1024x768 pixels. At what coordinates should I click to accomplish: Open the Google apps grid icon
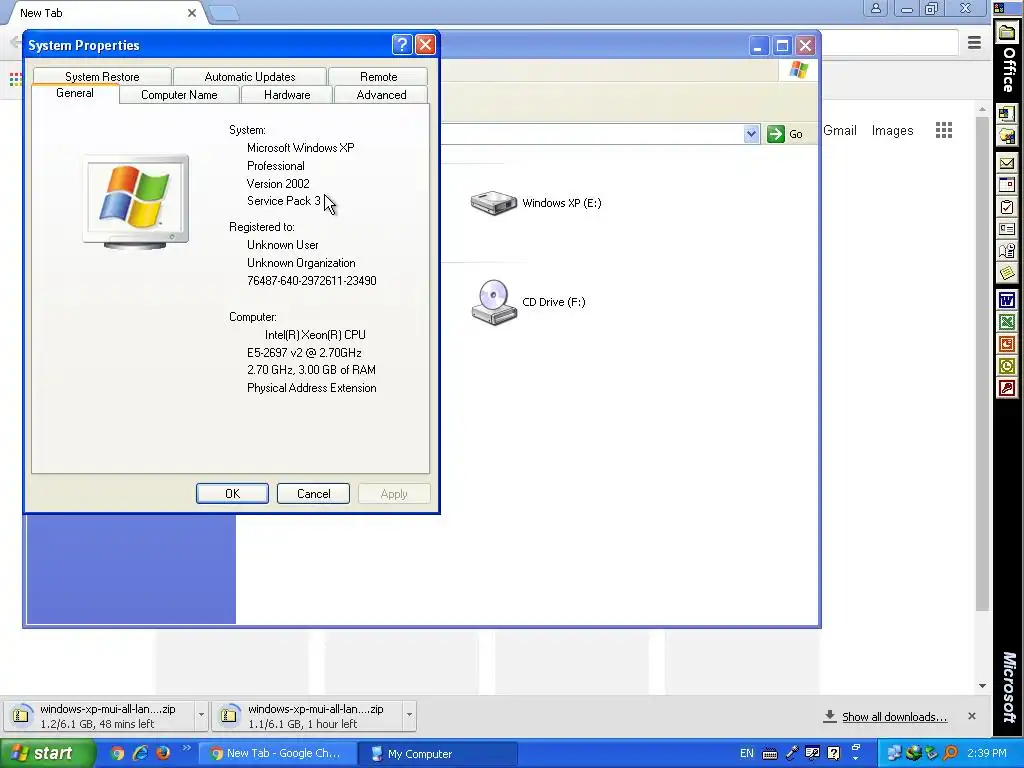[x=944, y=130]
